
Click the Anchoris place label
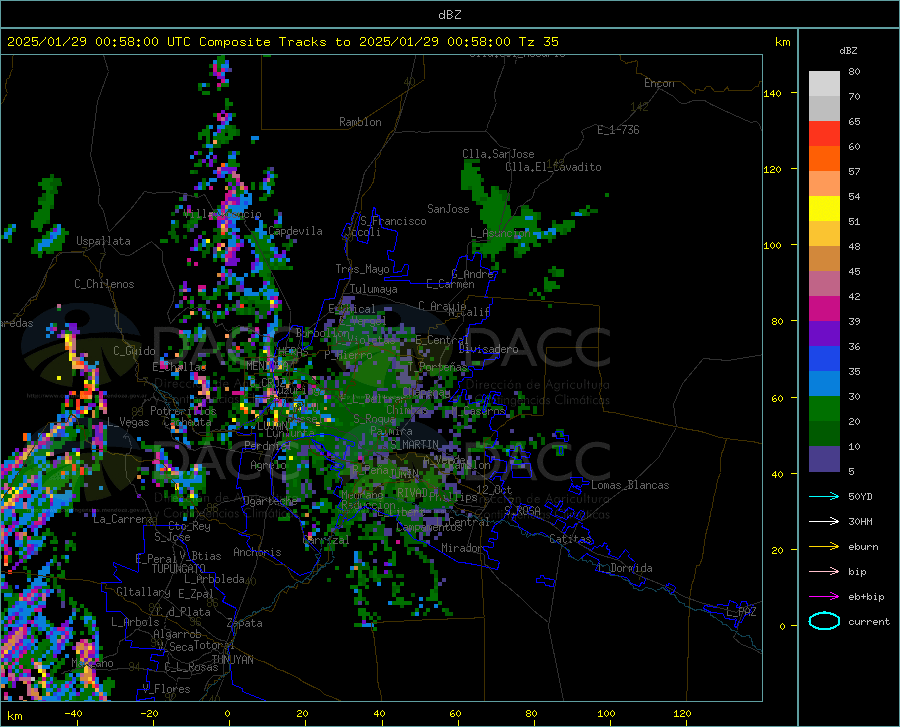pos(257,552)
